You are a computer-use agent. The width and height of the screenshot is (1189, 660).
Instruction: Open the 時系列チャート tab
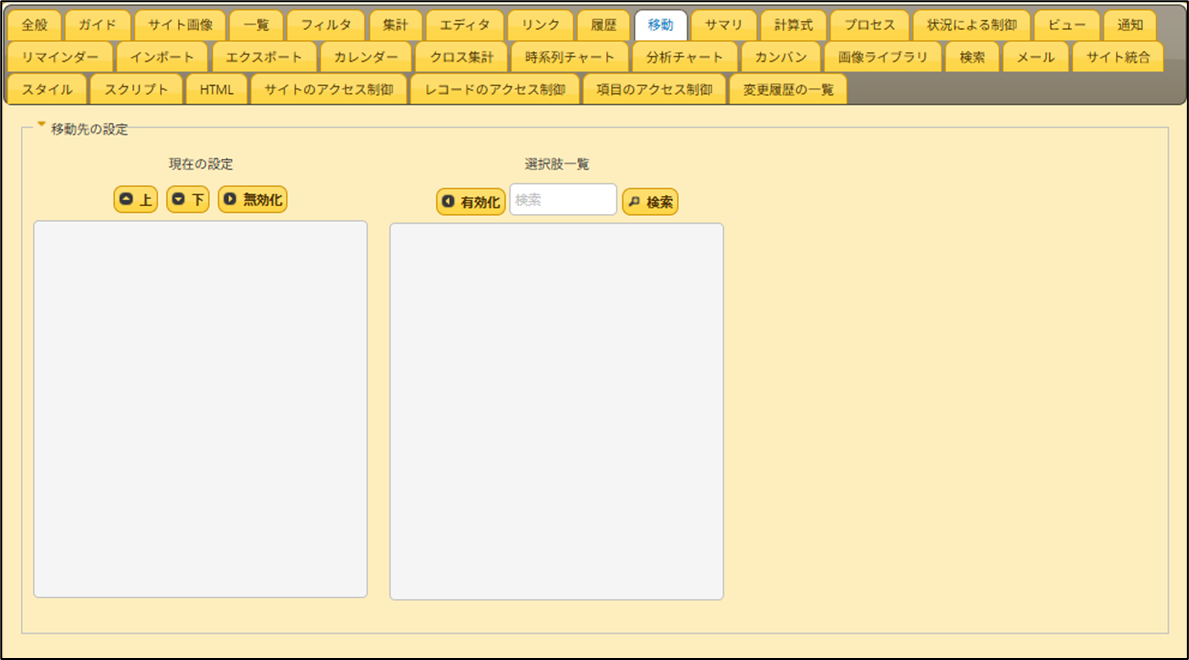pos(569,57)
